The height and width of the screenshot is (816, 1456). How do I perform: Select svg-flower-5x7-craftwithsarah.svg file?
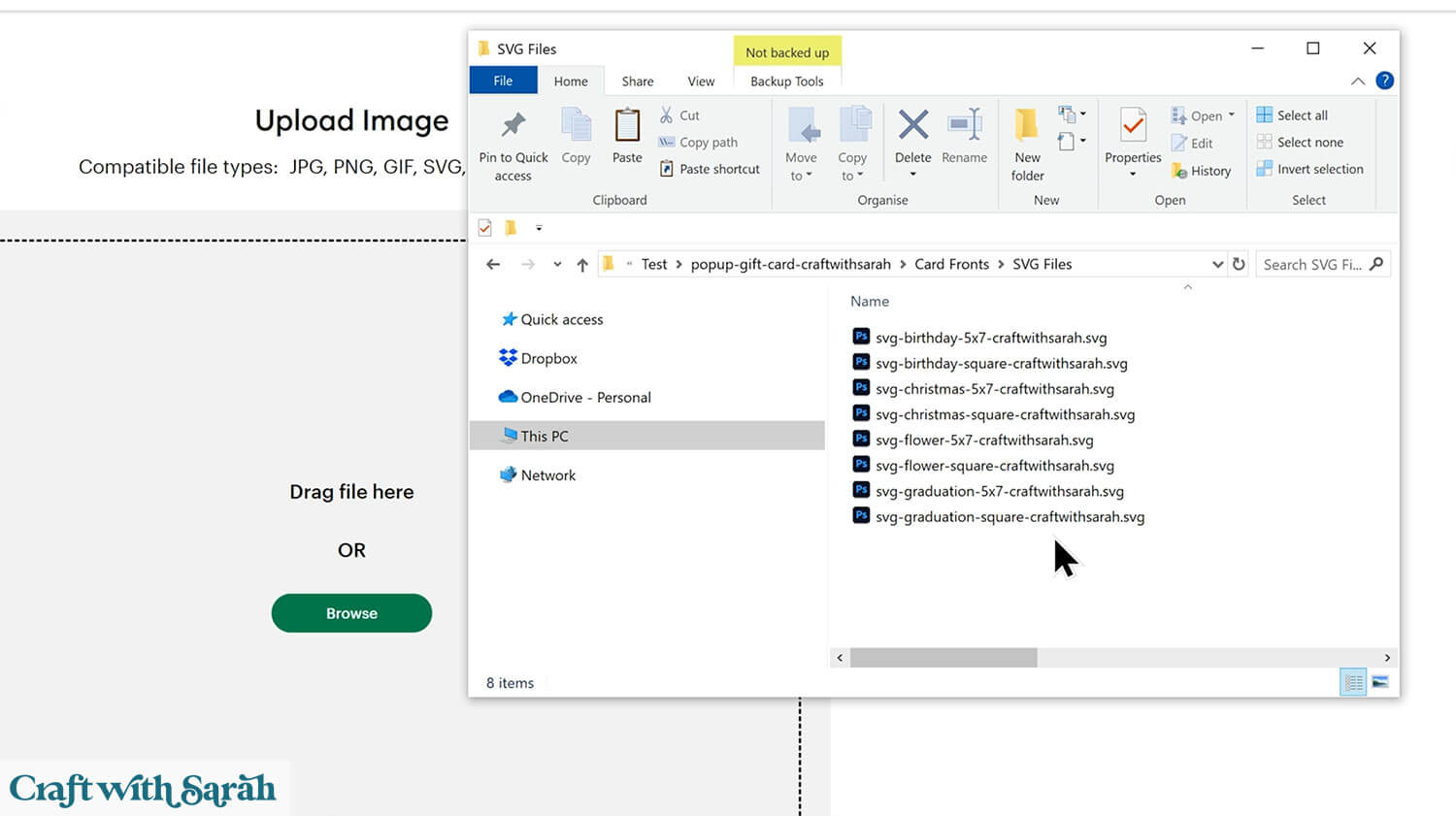(x=983, y=441)
